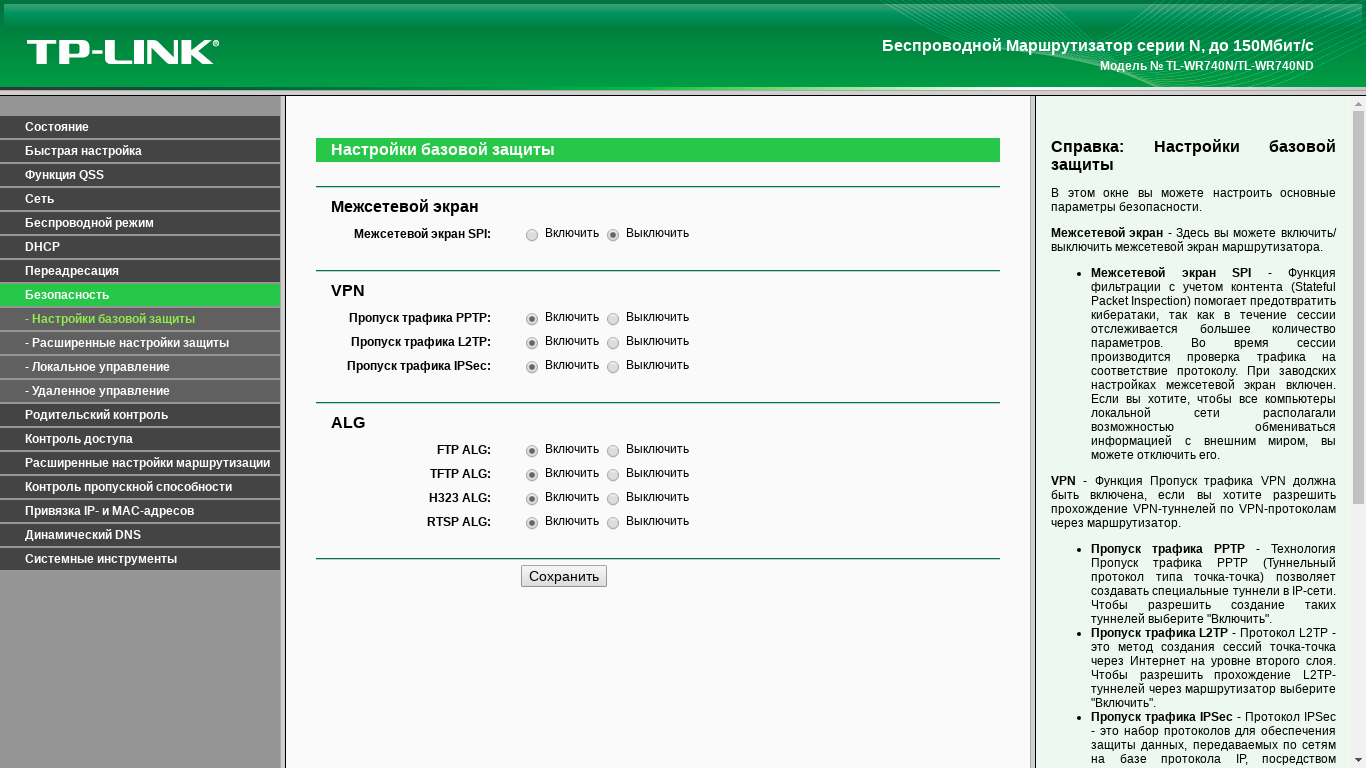This screenshot has height=768, width=1366.
Task: Click the H323 ALG: label
Action: 460,498
